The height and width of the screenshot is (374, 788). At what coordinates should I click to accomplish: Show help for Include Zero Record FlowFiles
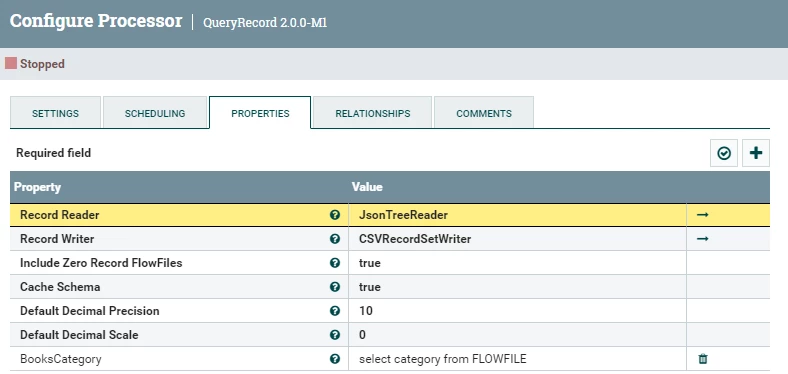tap(335, 263)
